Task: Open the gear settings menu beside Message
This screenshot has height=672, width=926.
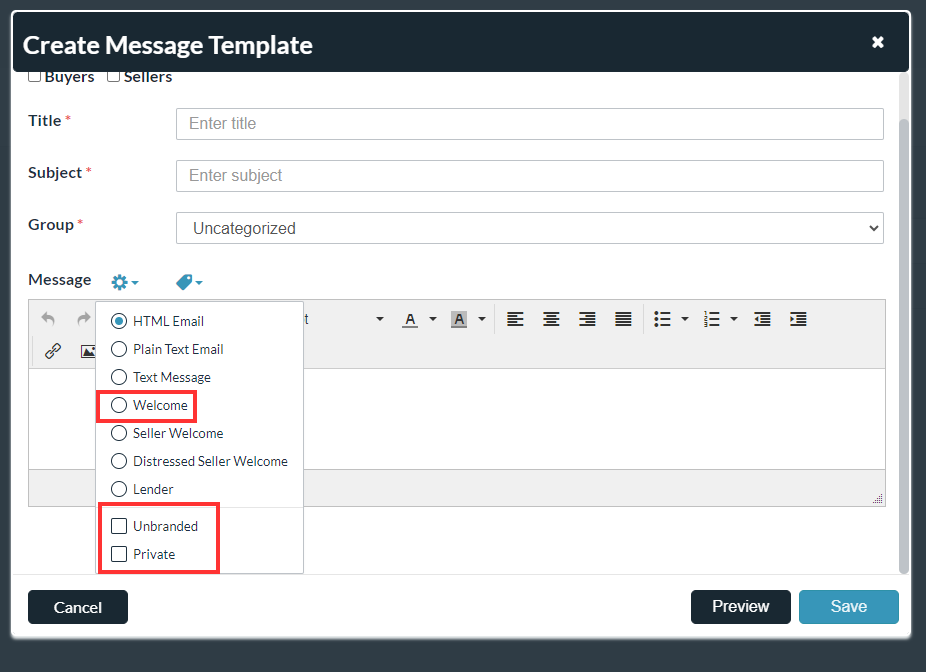Action: click(x=124, y=282)
